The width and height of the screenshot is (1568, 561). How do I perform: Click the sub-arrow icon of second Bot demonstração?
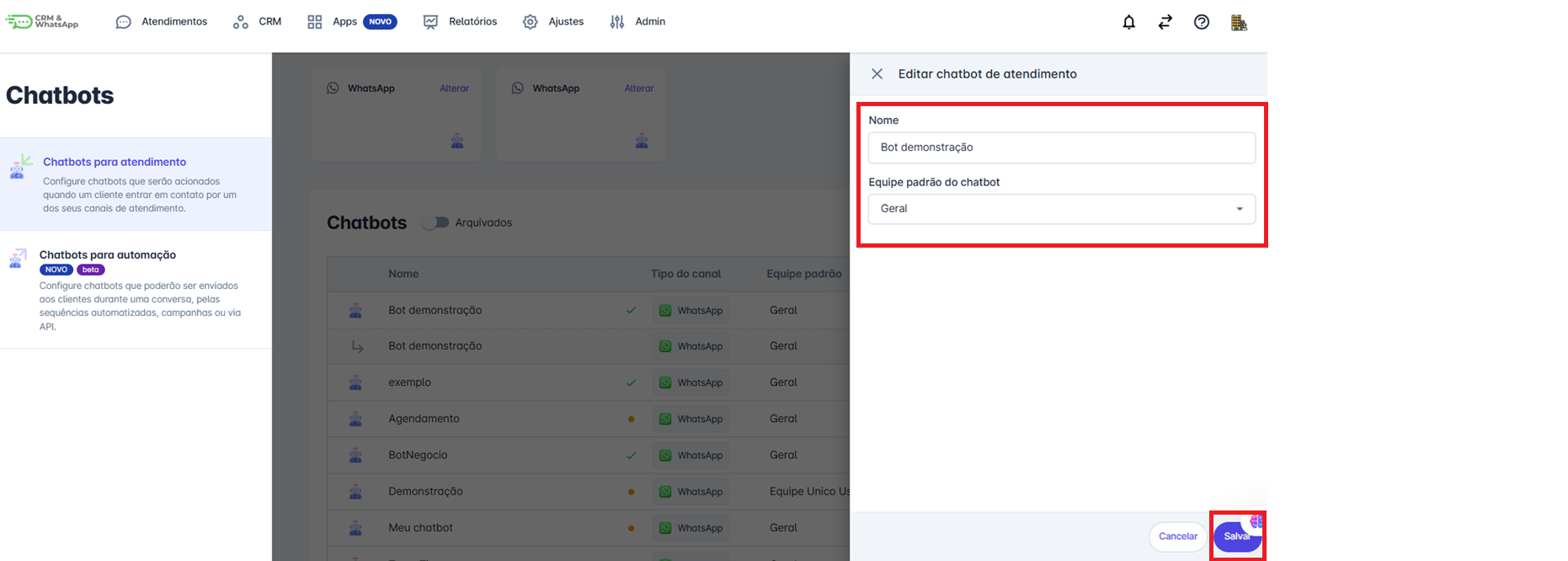pos(357,346)
